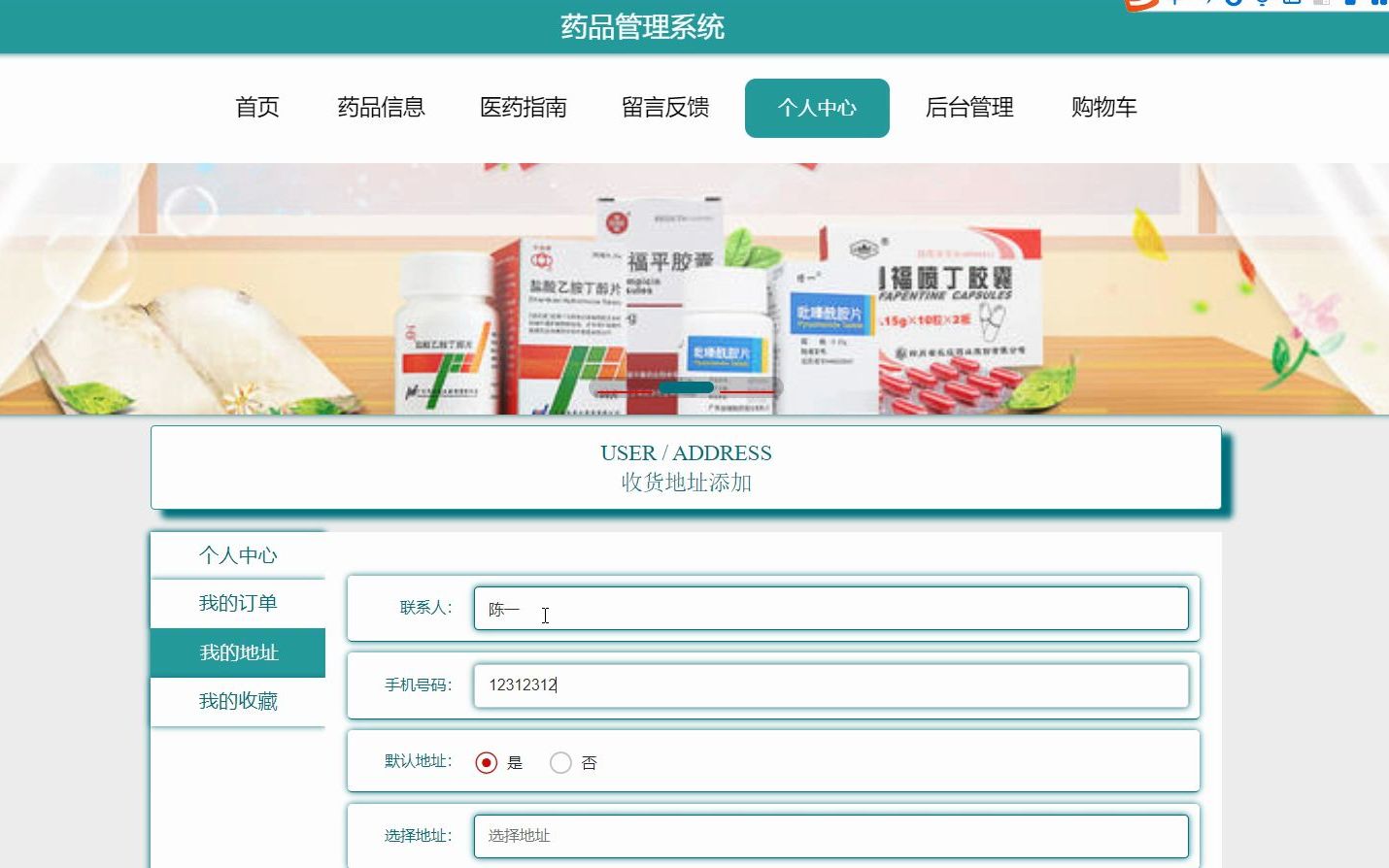Click the grid icon in the browser toolbar
The height and width of the screenshot is (868, 1389).
[1323, 4]
